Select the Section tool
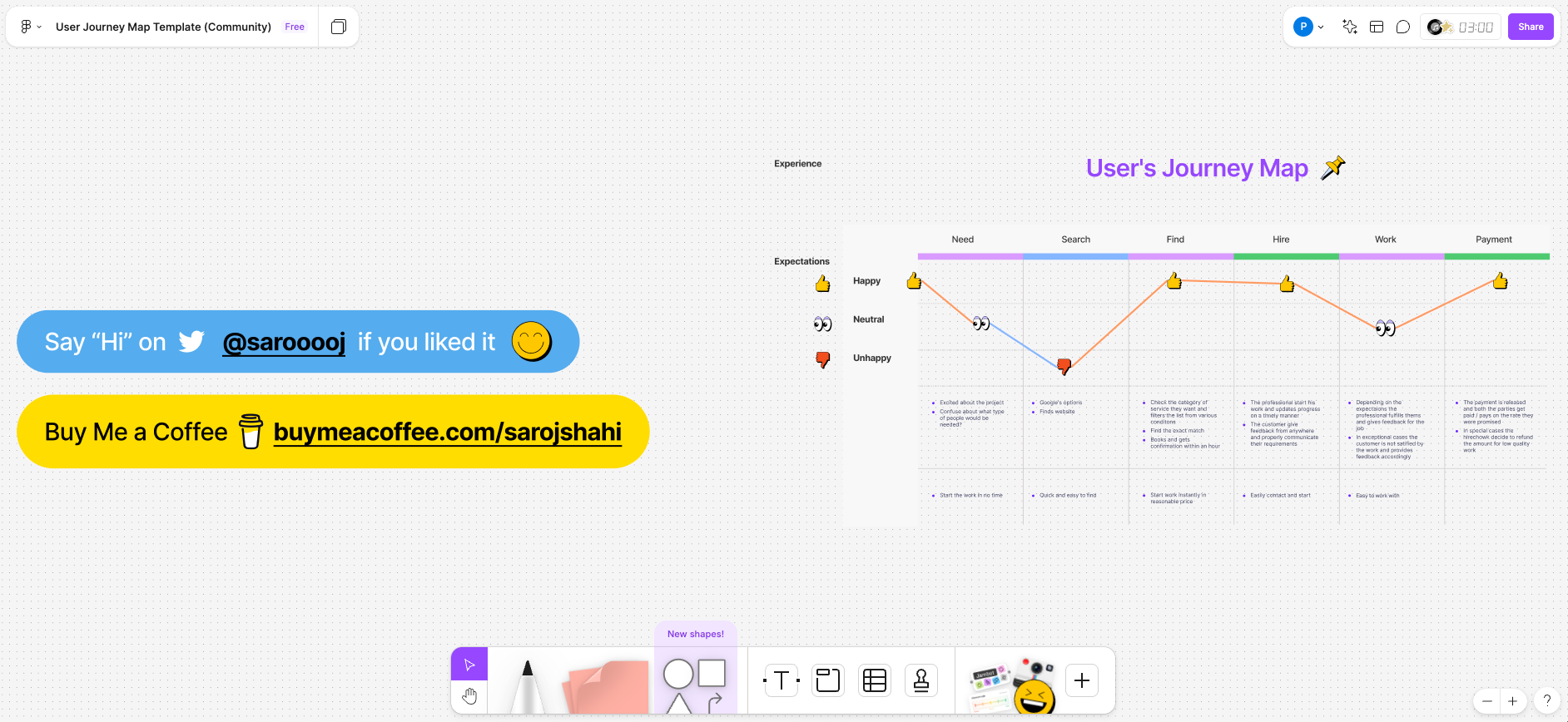1568x722 pixels. (828, 680)
